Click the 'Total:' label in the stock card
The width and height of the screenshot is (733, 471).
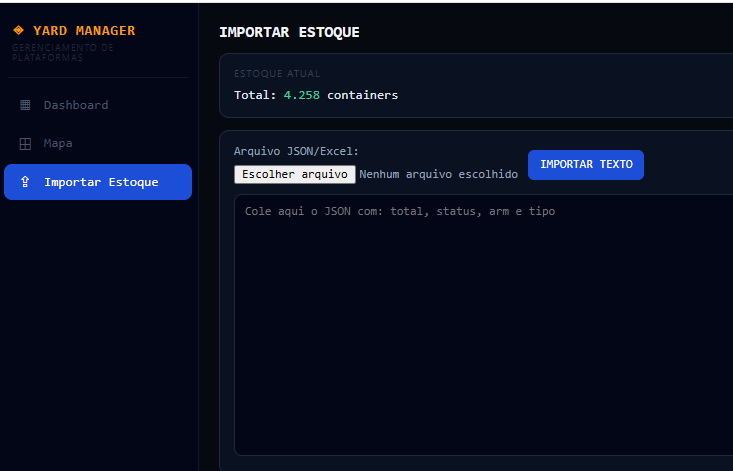254,95
